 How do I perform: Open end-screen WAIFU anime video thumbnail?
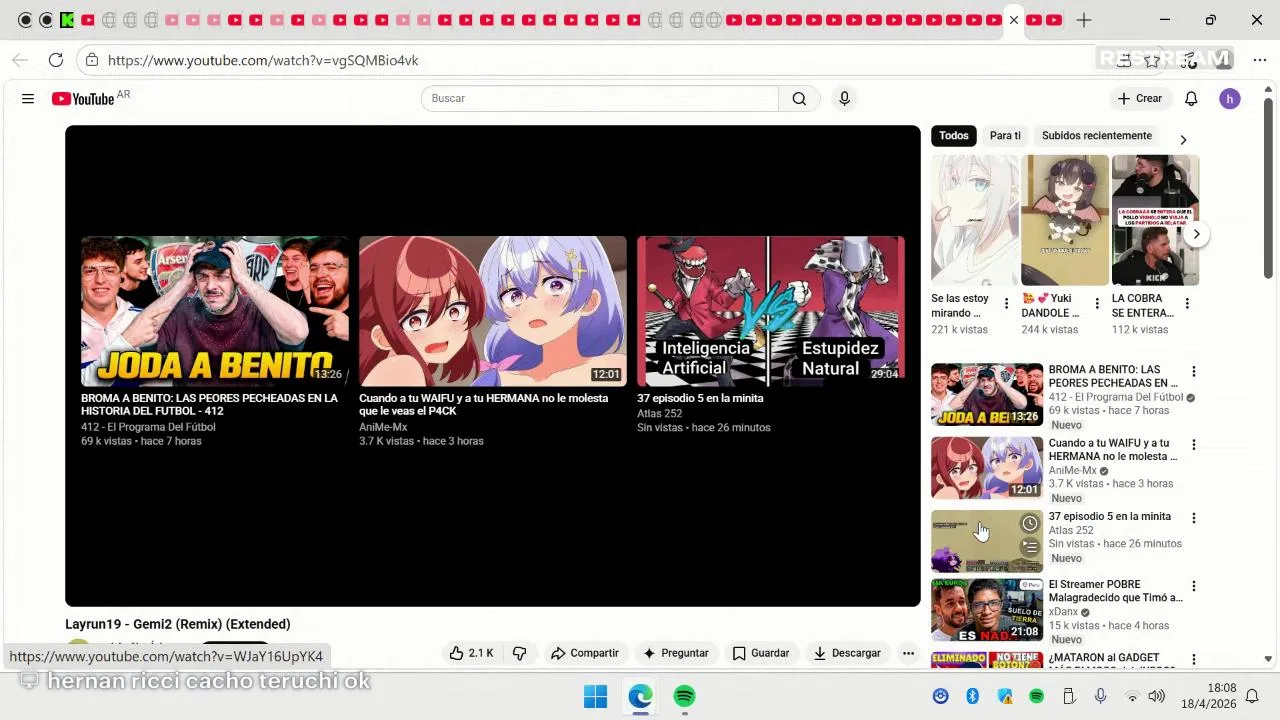[x=493, y=311]
